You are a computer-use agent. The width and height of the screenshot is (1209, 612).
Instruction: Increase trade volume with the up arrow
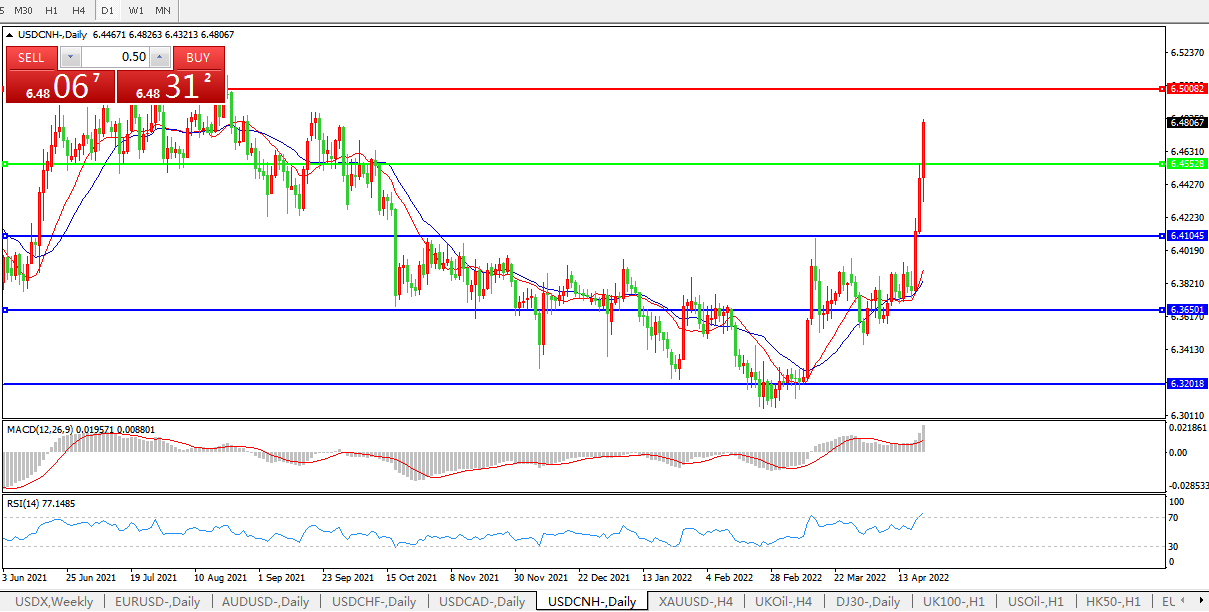coord(160,57)
